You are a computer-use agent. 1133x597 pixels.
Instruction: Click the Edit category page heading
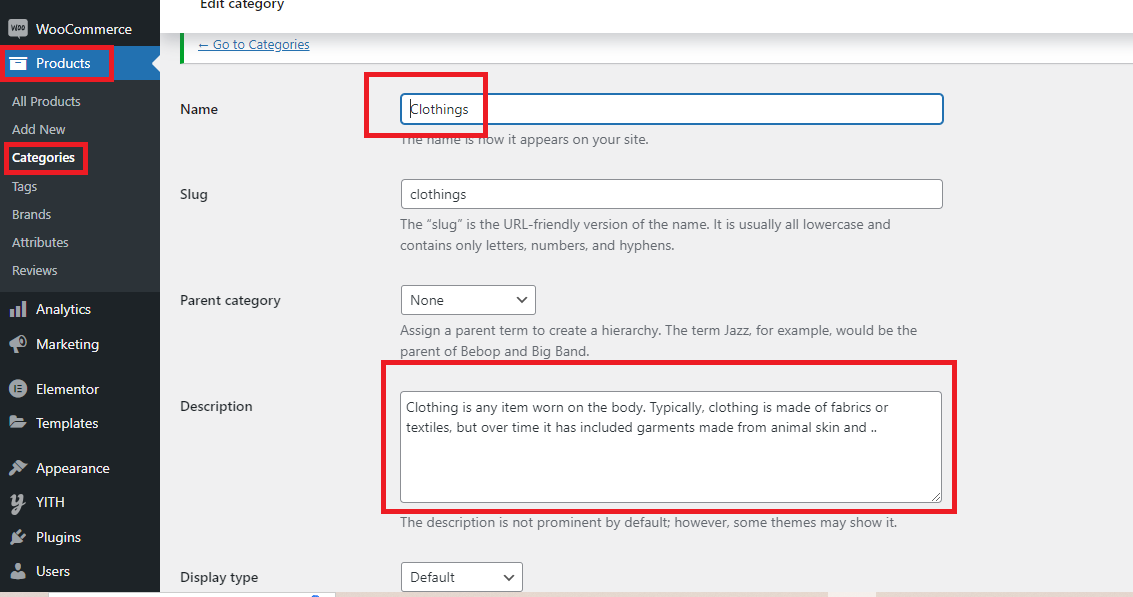tap(242, 4)
